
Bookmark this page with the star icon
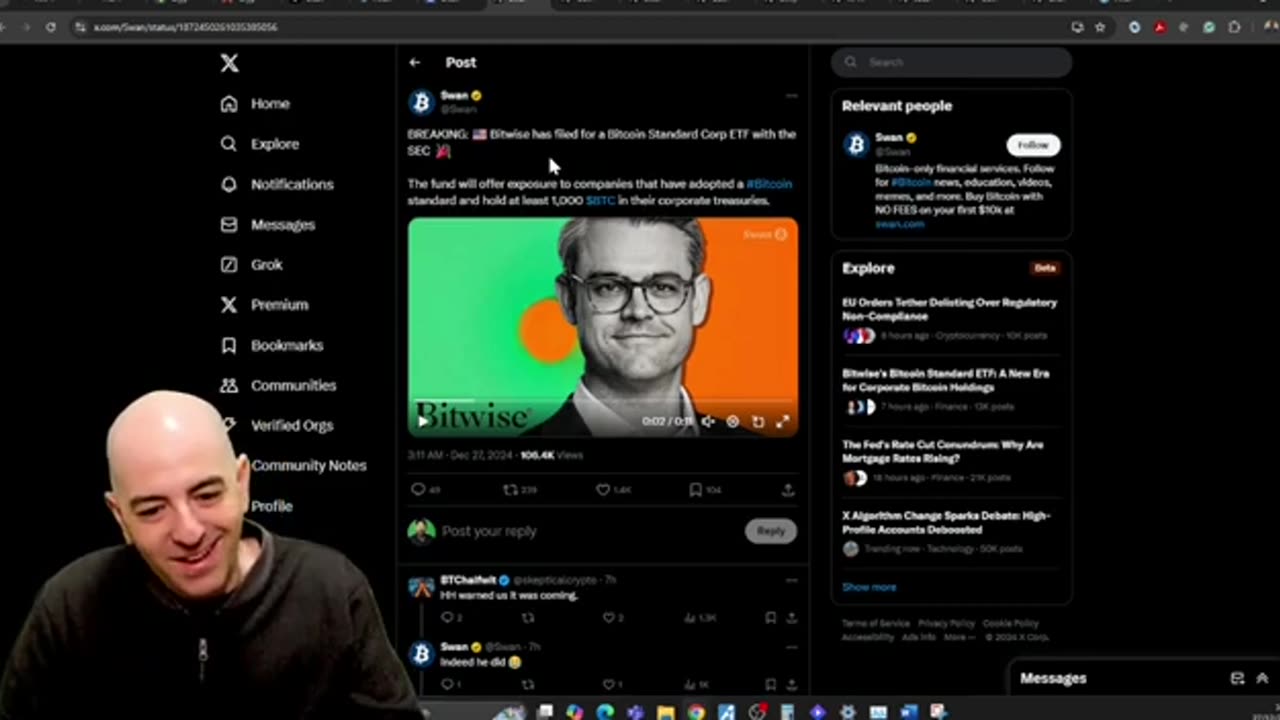click(x=1100, y=27)
